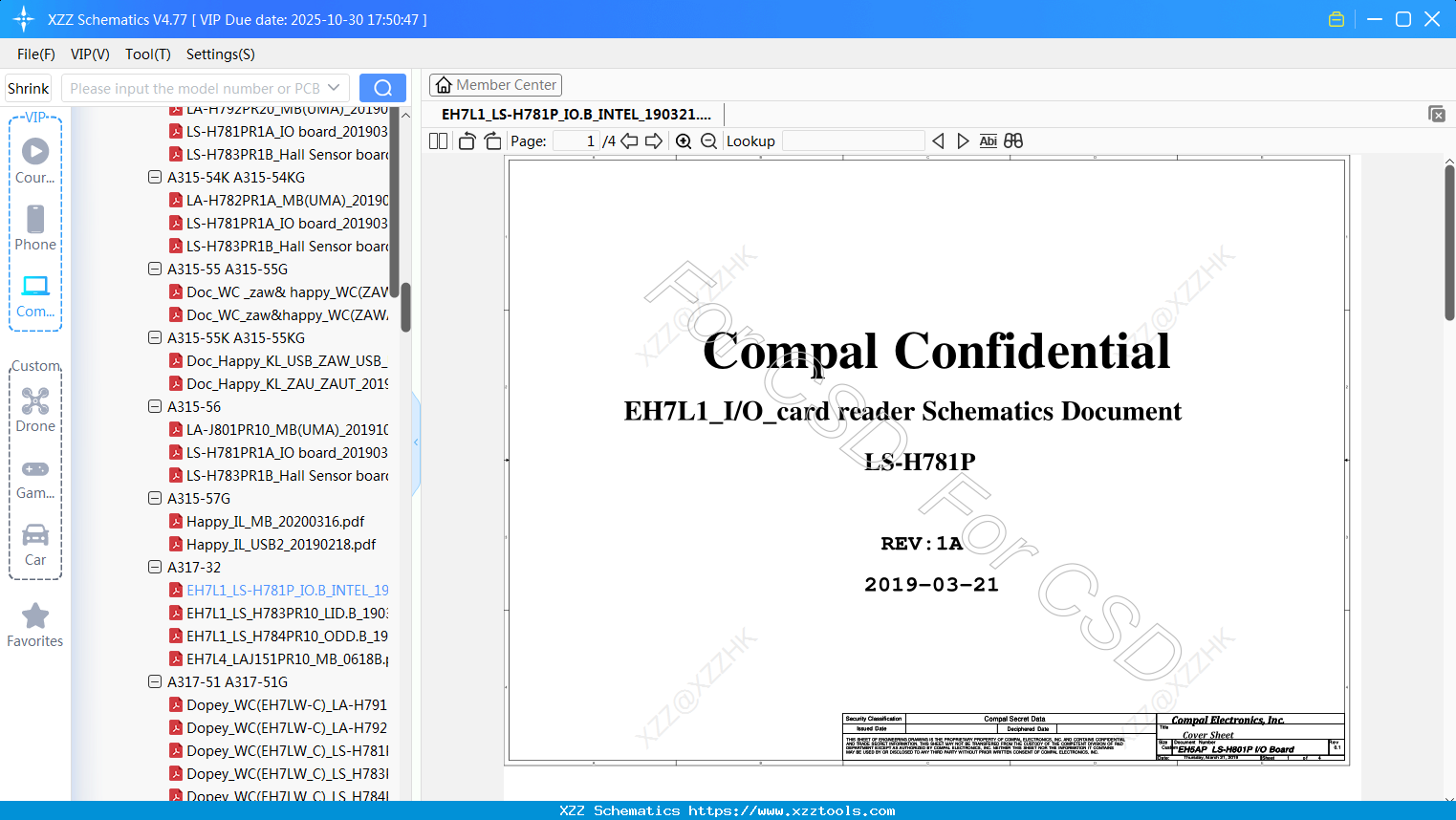Screen dimensions: 1456x820
Task: Zoom in on the schematic
Action: (684, 140)
